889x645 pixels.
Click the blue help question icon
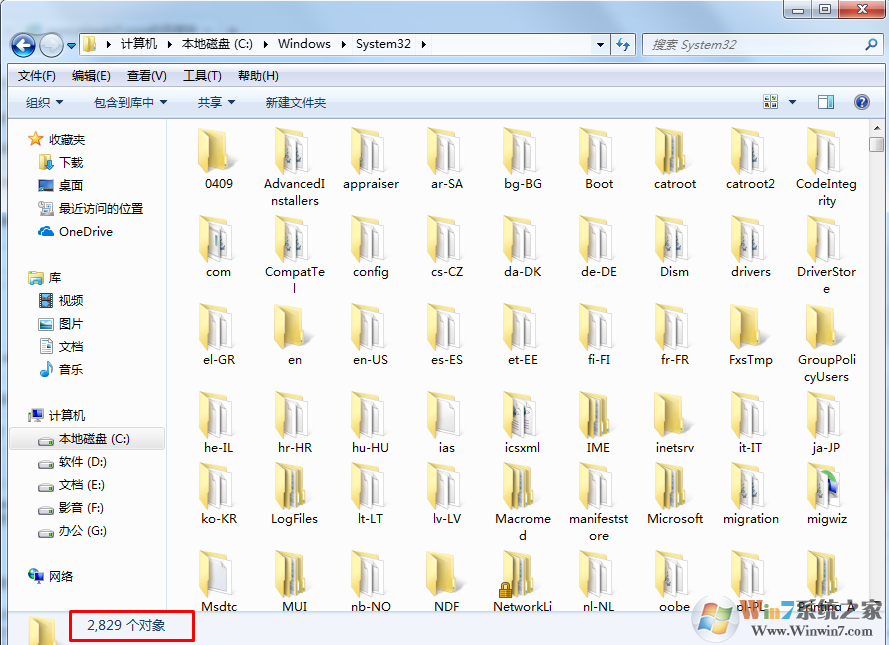coord(862,102)
